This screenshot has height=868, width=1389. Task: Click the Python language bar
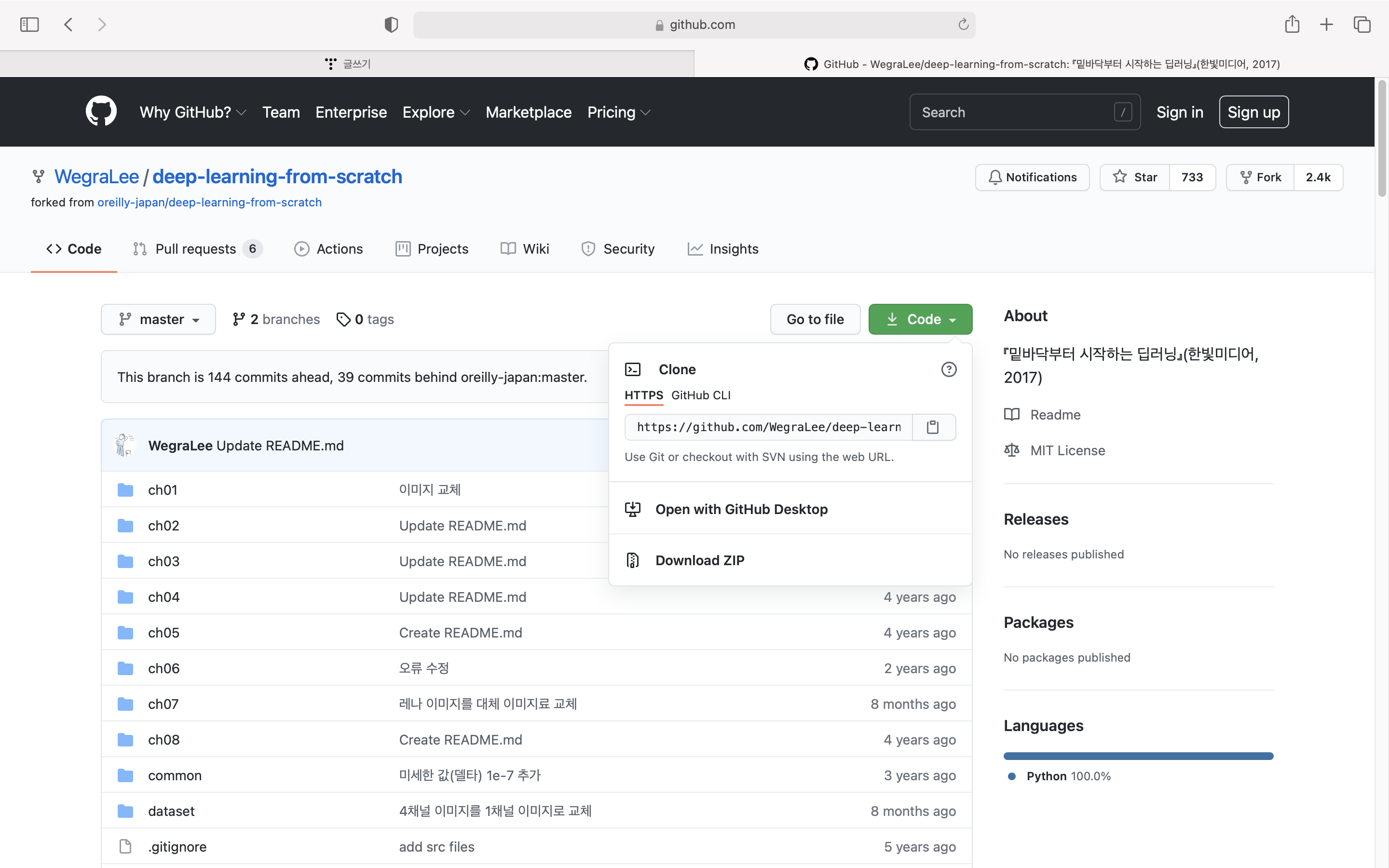(x=1138, y=756)
